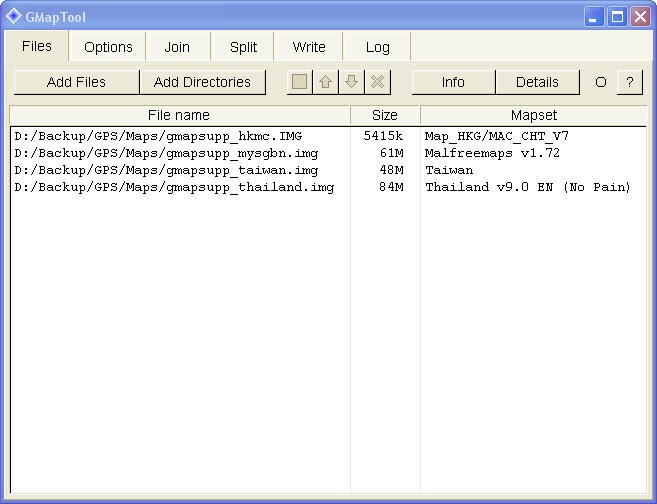
Task: Close the GMapTool window
Action: 640,17
